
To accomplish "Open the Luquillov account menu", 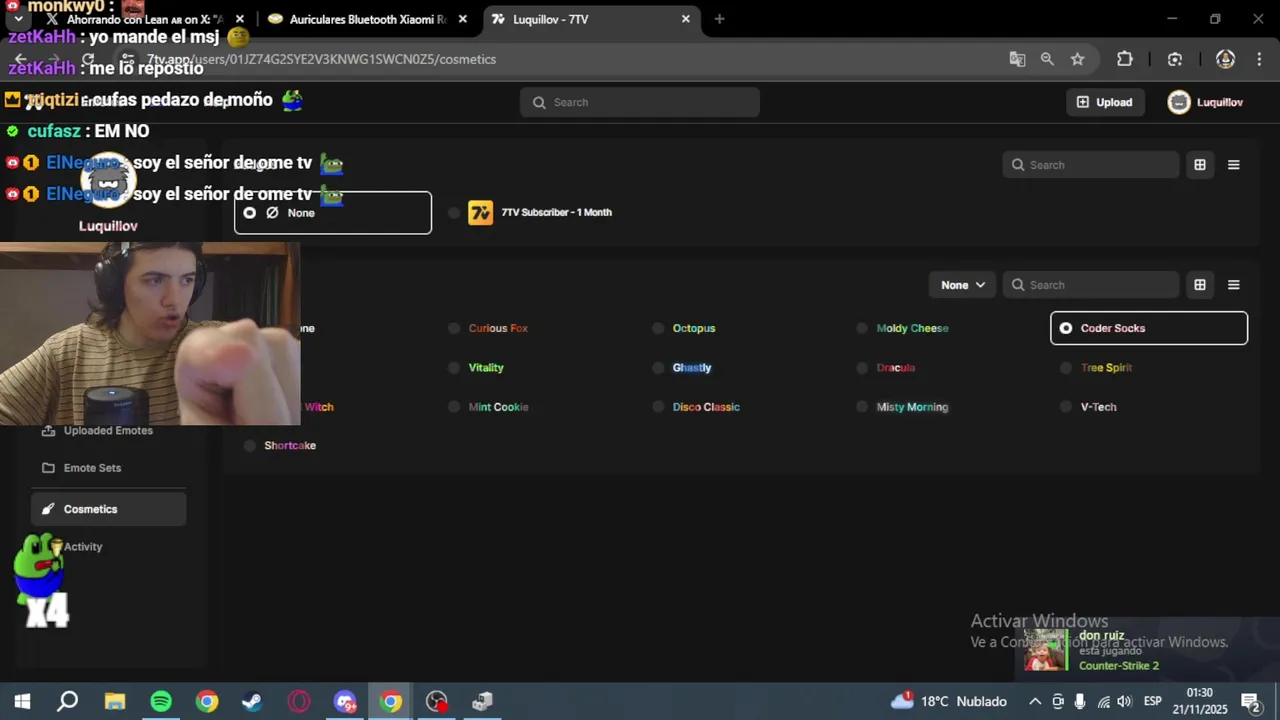I will point(1206,102).
